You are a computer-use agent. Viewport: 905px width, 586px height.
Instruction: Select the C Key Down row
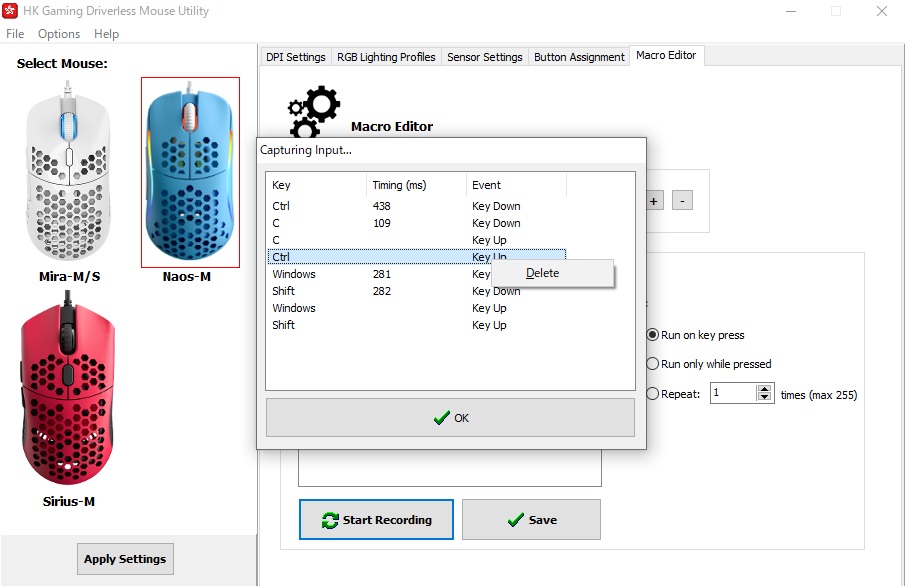pyautogui.click(x=417, y=223)
